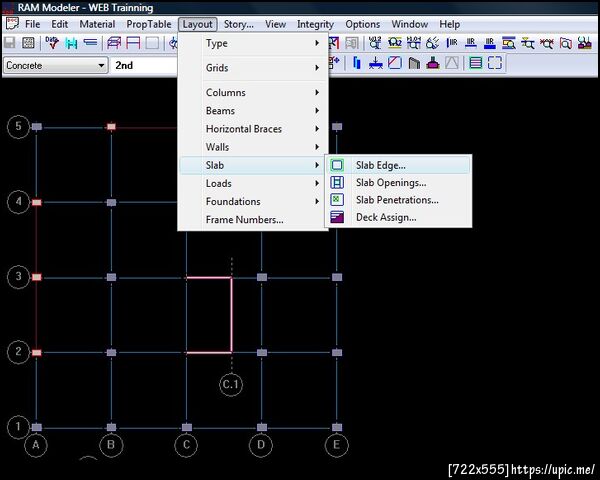
Task: Click the magnifier between blue bars icon
Action: (509, 43)
